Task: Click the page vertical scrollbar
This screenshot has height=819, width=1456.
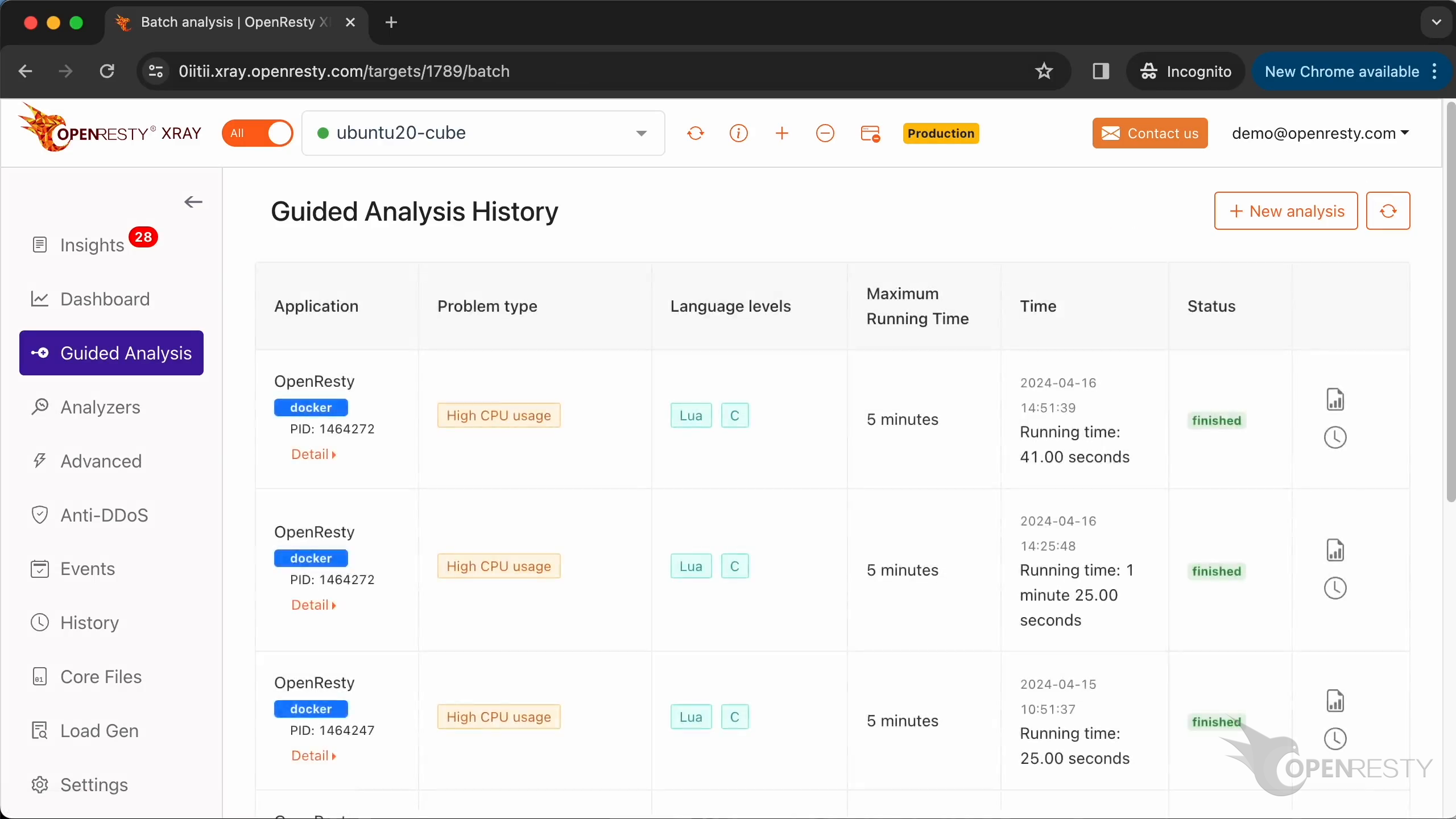Action: pos(1450,301)
